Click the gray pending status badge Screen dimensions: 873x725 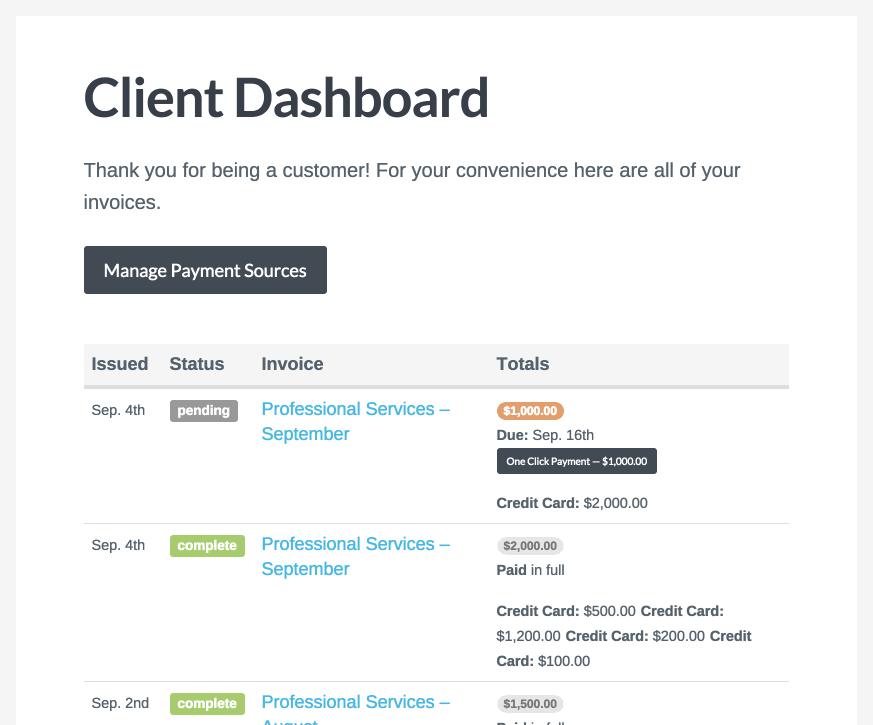tap(204, 410)
